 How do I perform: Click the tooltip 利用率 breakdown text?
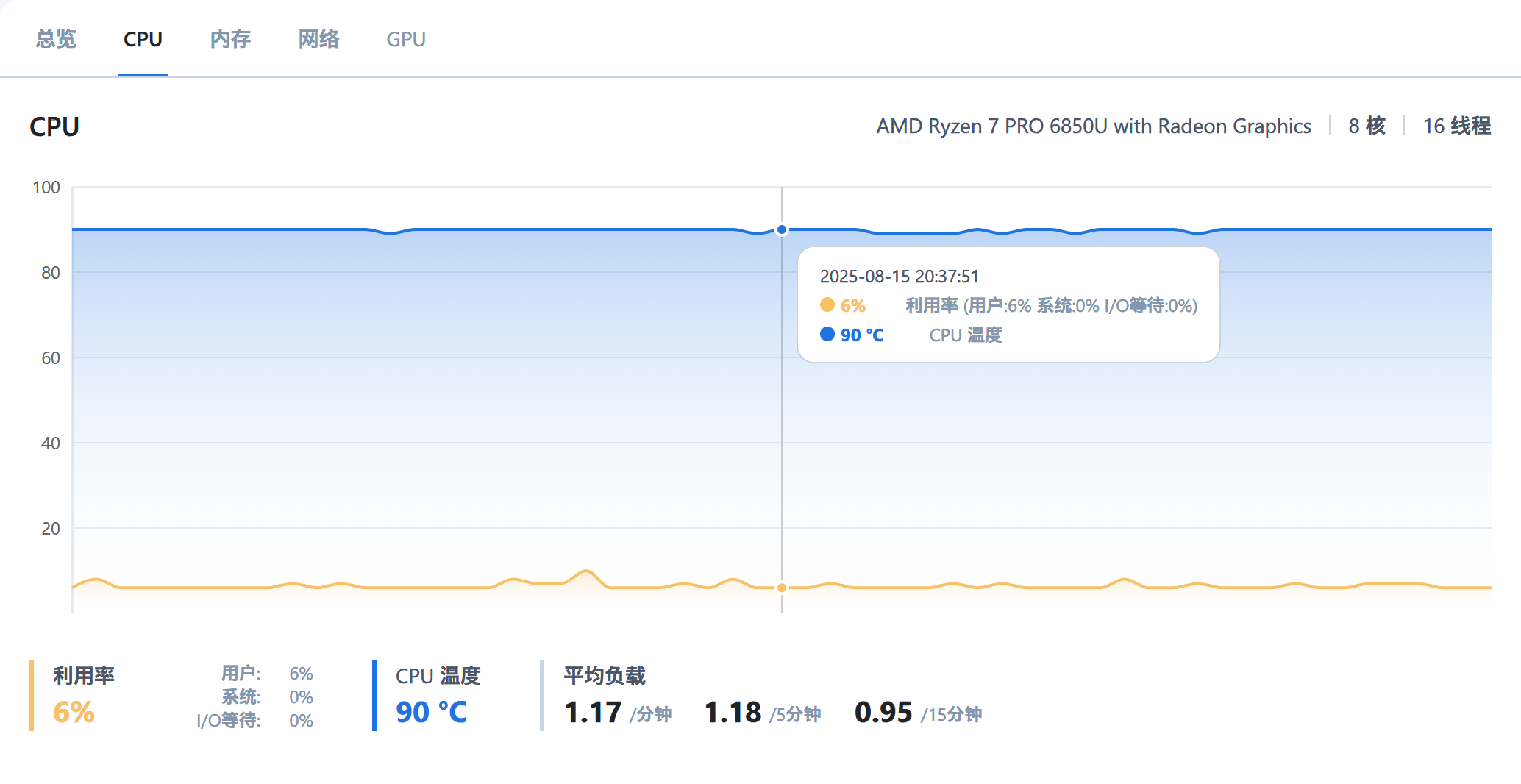click(1051, 305)
